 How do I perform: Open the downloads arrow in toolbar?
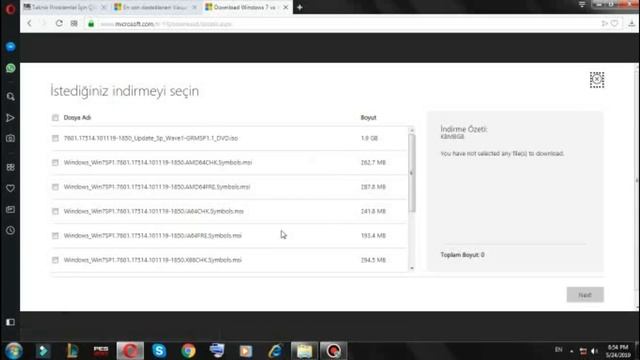(631, 23)
